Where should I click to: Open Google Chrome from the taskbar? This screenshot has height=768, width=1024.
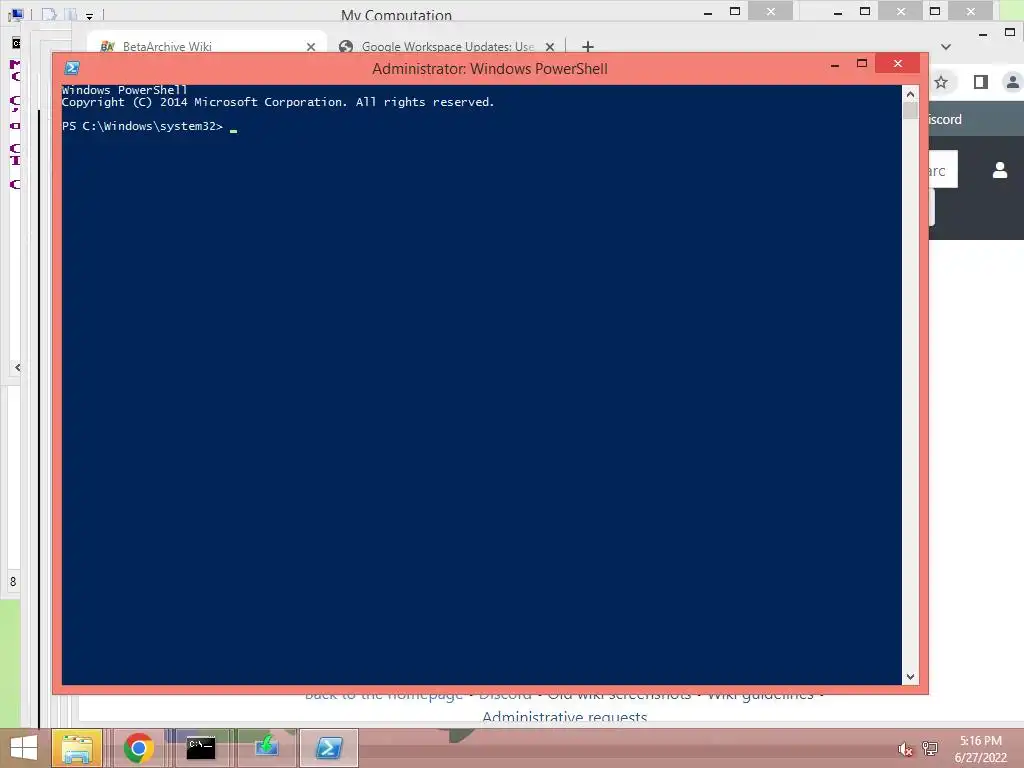click(x=138, y=748)
